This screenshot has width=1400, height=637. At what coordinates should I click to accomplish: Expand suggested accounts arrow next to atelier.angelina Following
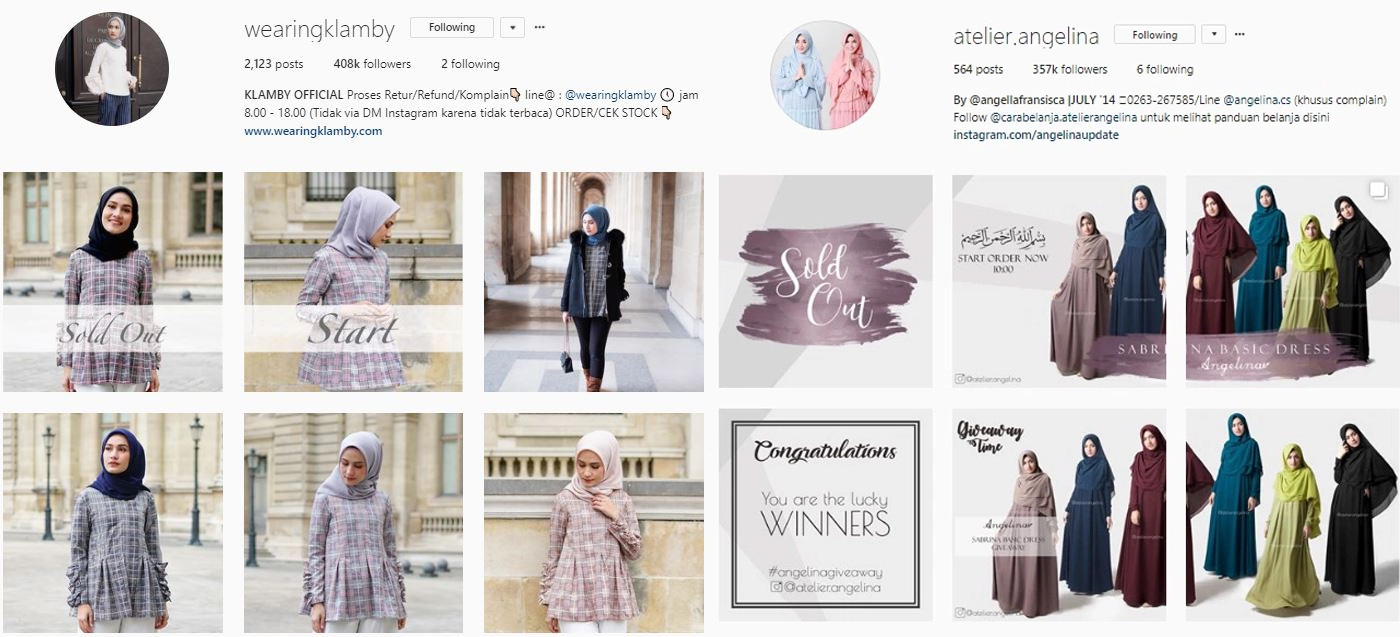tap(1213, 35)
